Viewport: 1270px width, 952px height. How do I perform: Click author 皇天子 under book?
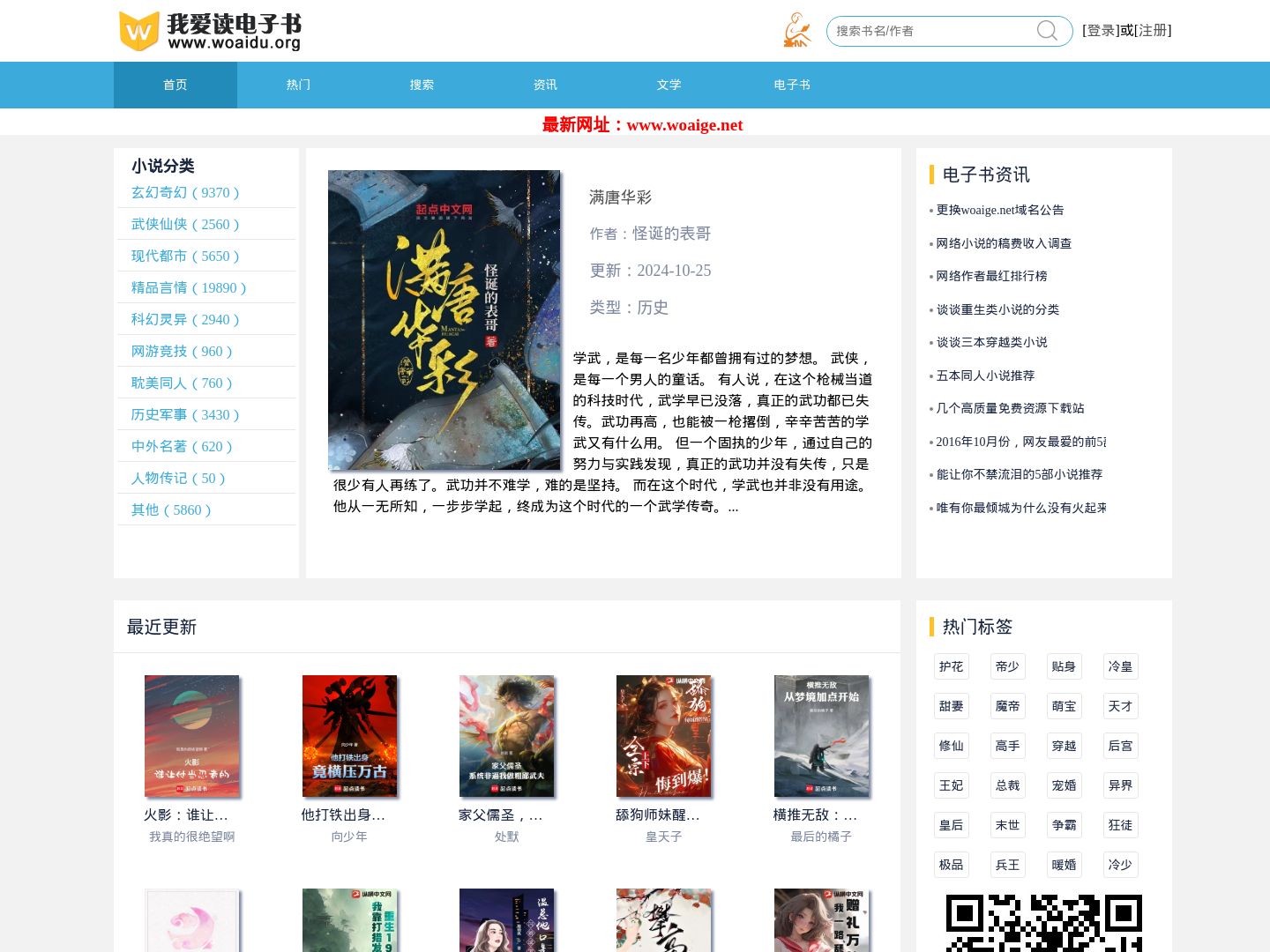(663, 837)
